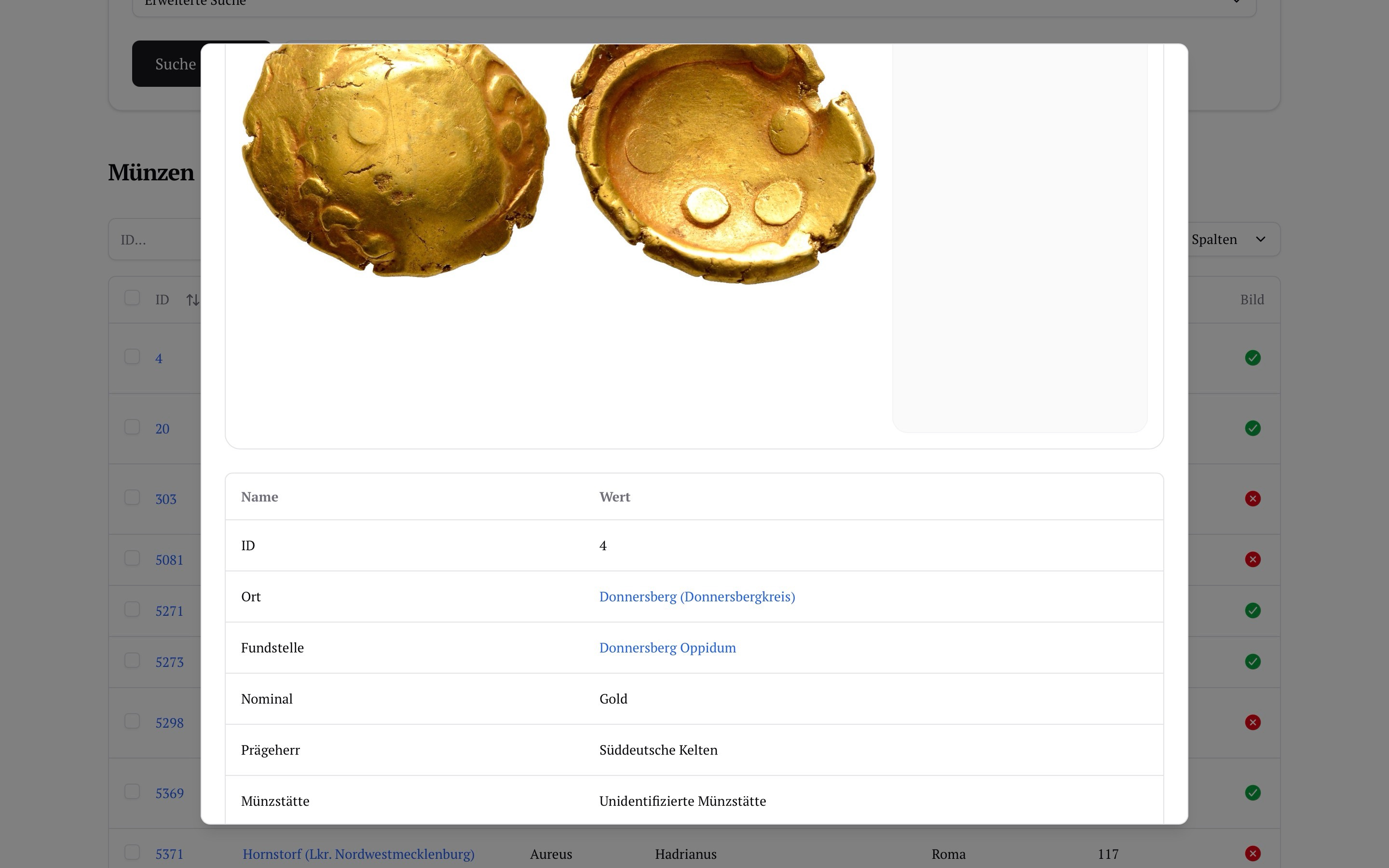Click the red X icon in row 303

pos(1253,499)
